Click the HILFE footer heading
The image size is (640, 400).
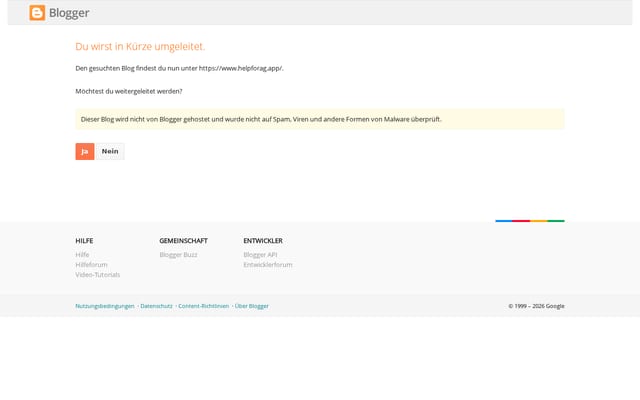click(84, 241)
